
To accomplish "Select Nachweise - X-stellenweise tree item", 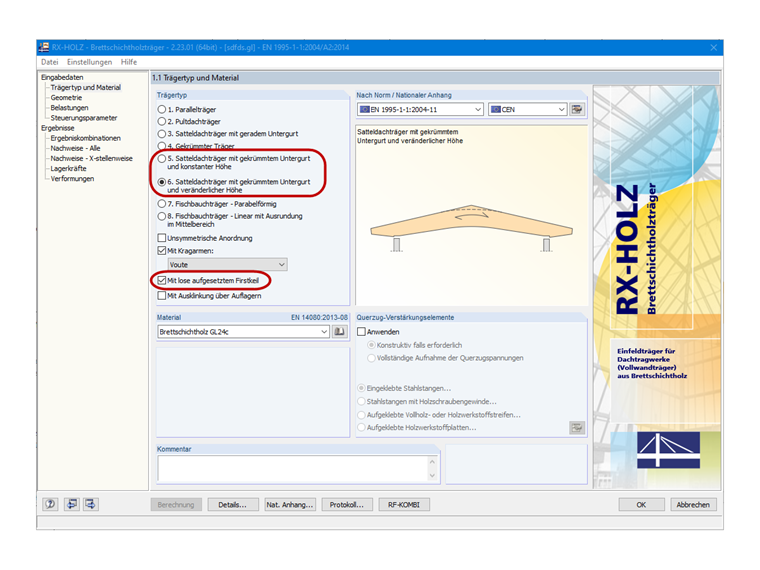I will point(91,158).
